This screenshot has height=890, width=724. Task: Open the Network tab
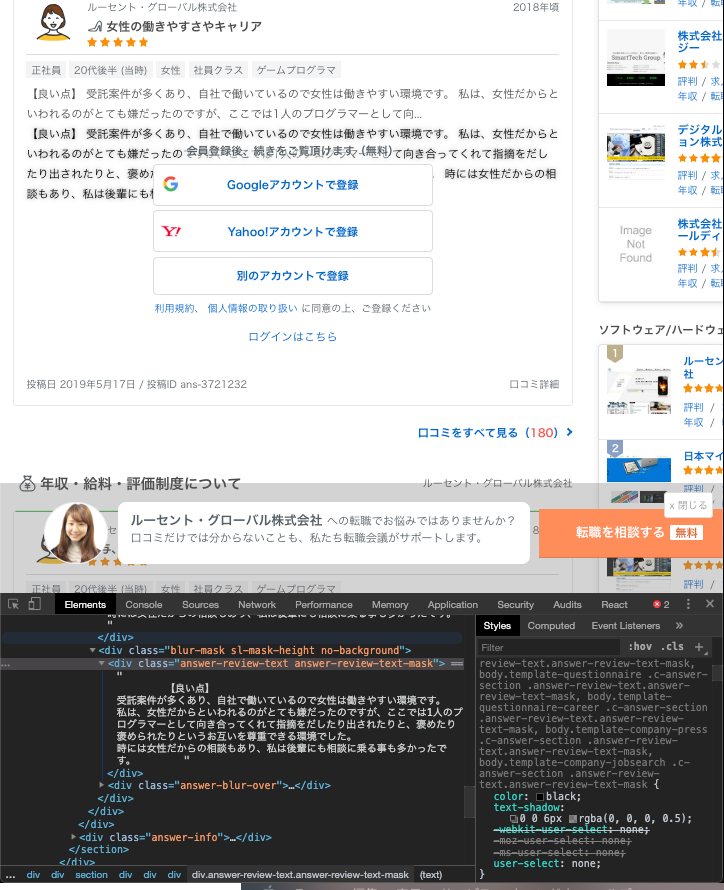coord(257,604)
